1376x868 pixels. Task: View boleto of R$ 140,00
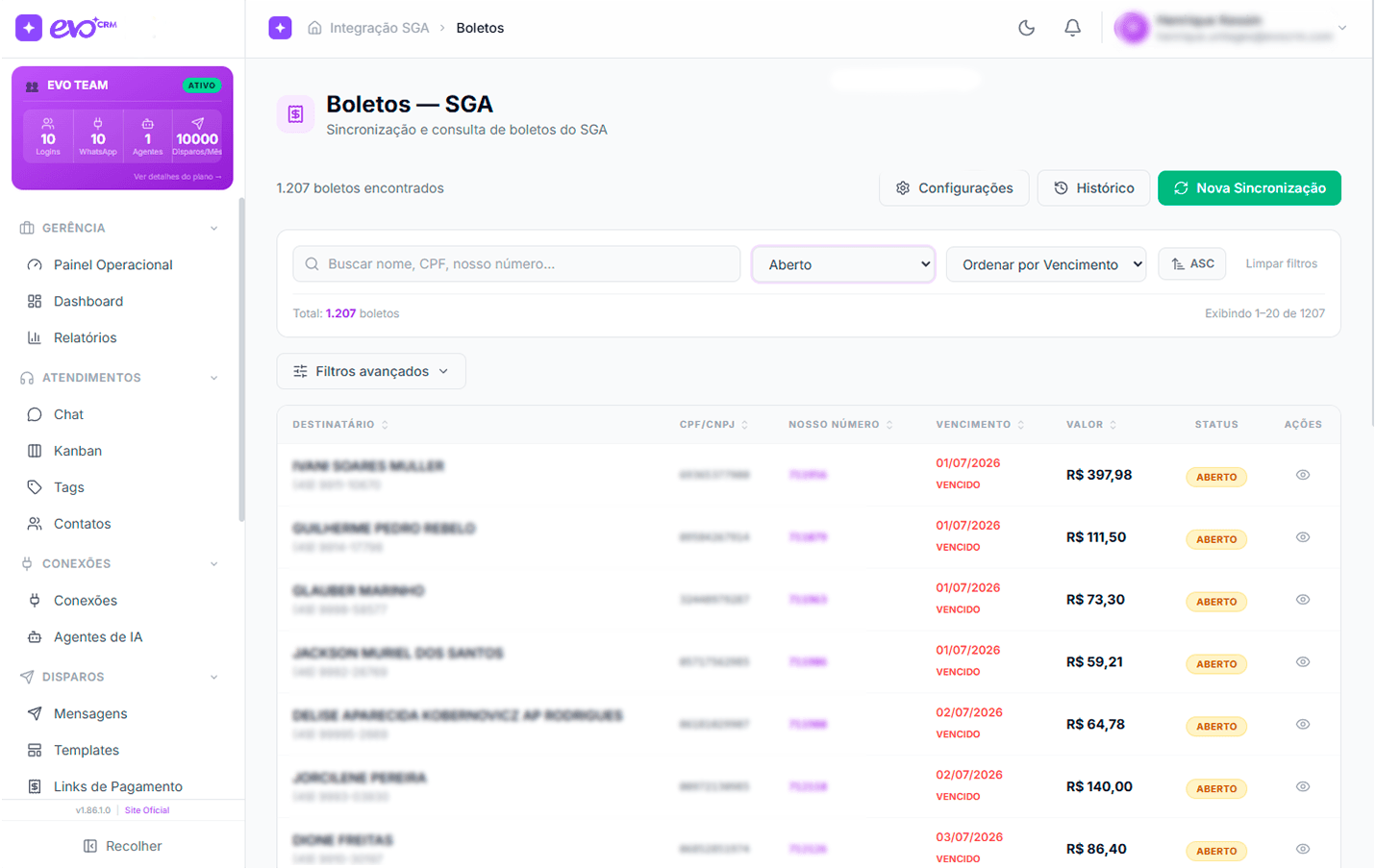coord(1303,787)
